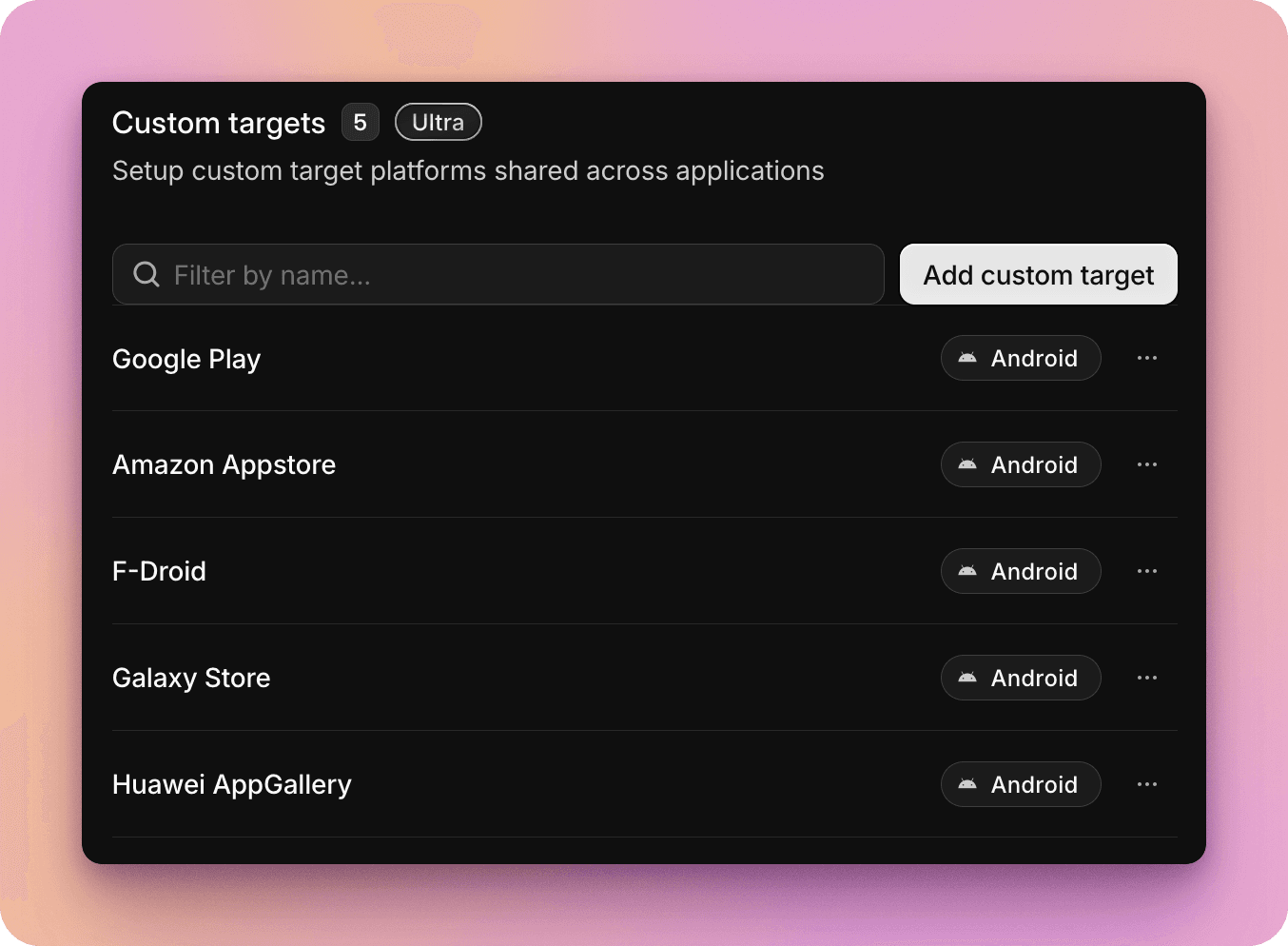Click the Custom targets heading
The image size is (1288, 946).
click(x=218, y=123)
